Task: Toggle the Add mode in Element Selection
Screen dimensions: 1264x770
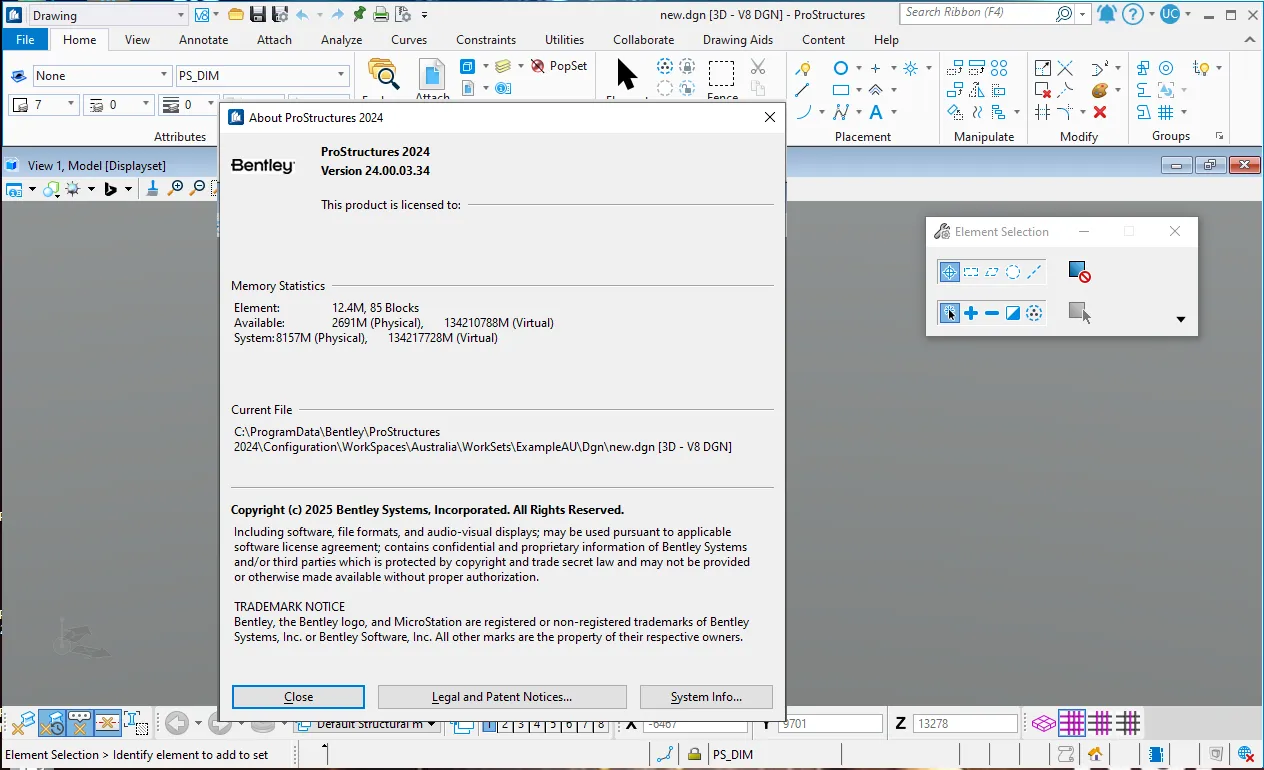Action: tap(971, 313)
